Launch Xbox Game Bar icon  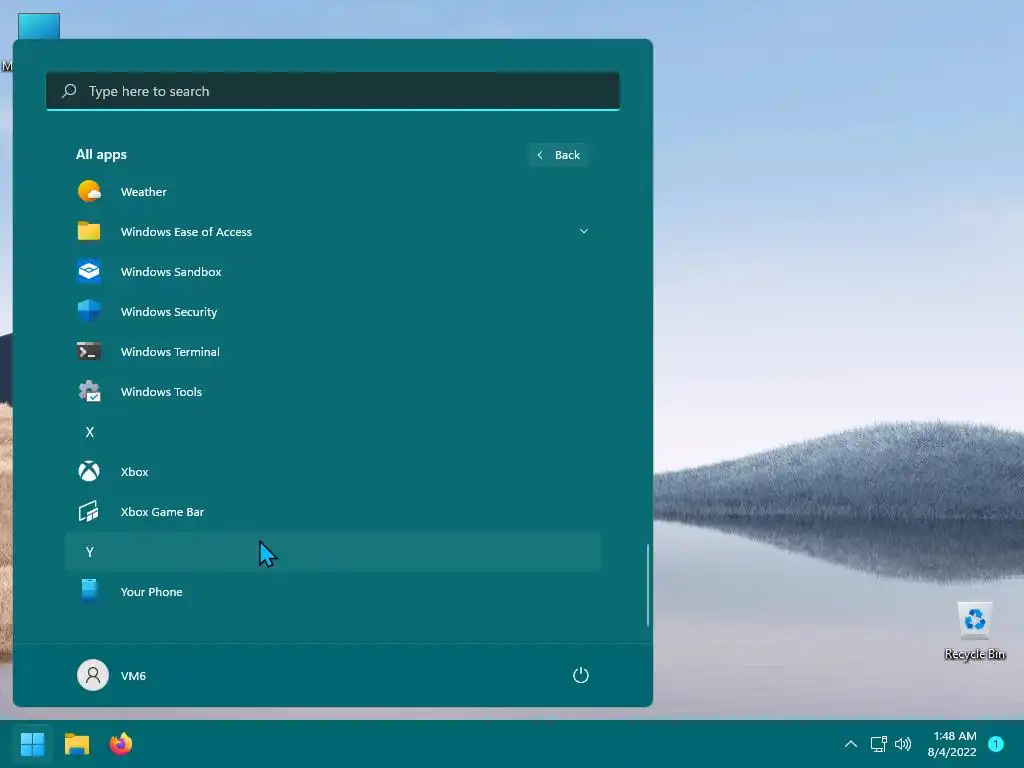(x=89, y=511)
